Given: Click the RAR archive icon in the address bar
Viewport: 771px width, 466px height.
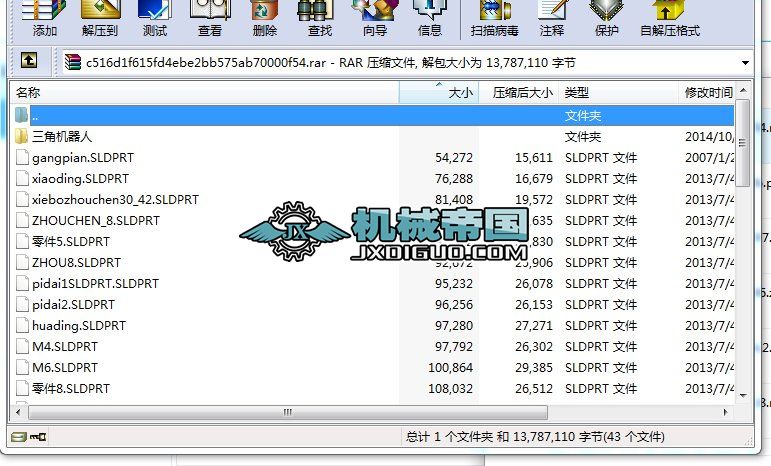Looking at the screenshot, I should pos(73,62).
